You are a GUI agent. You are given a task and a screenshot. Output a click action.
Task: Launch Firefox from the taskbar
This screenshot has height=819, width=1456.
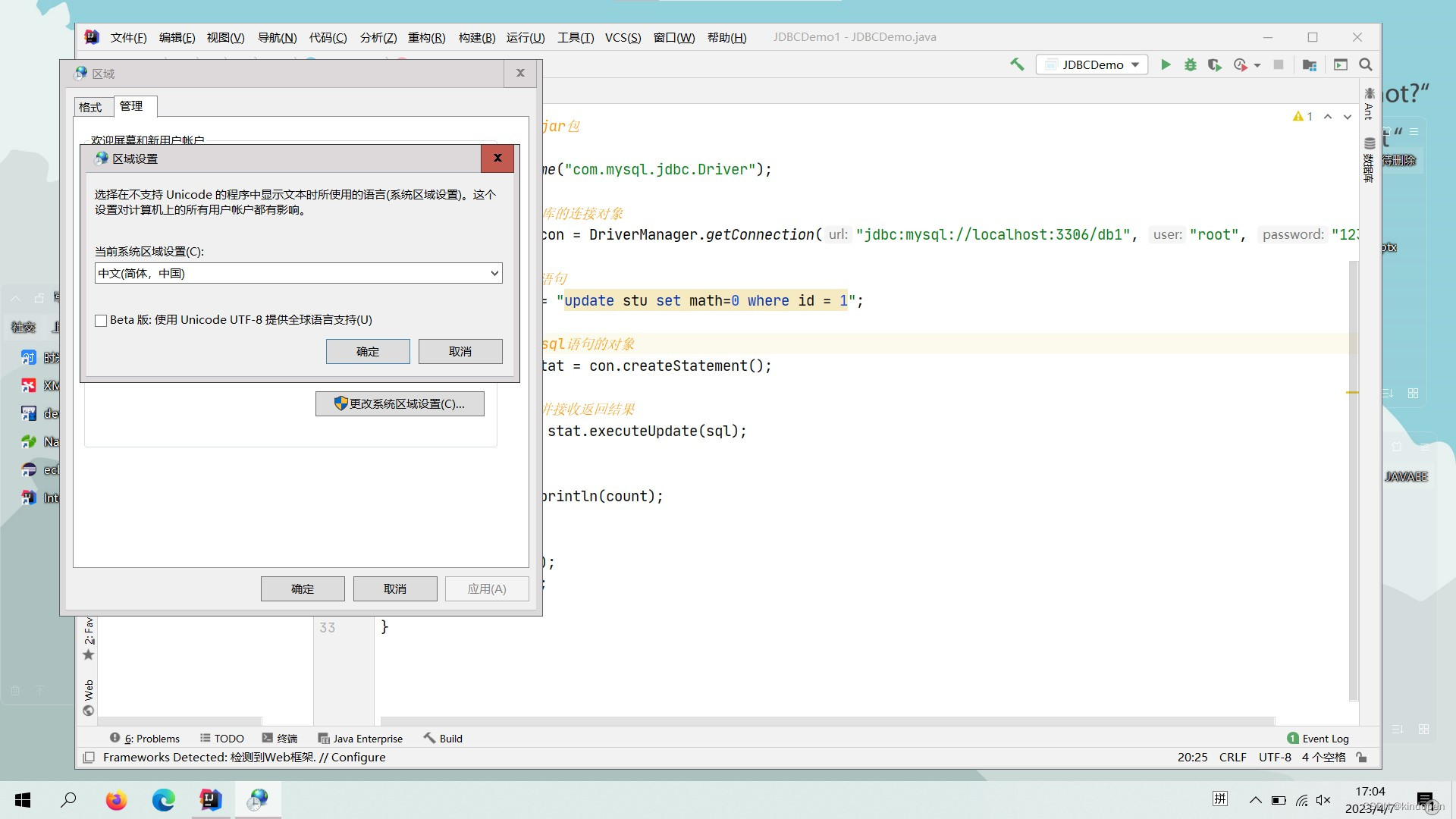pos(116,800)
